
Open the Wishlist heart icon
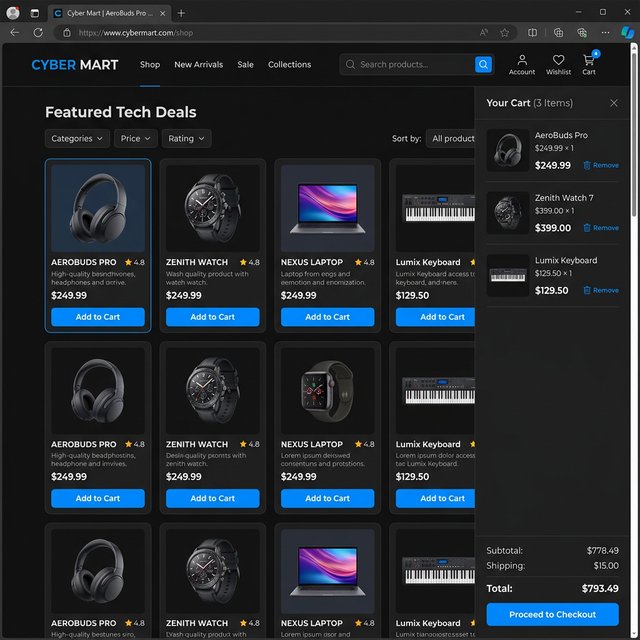coord(558,64)
